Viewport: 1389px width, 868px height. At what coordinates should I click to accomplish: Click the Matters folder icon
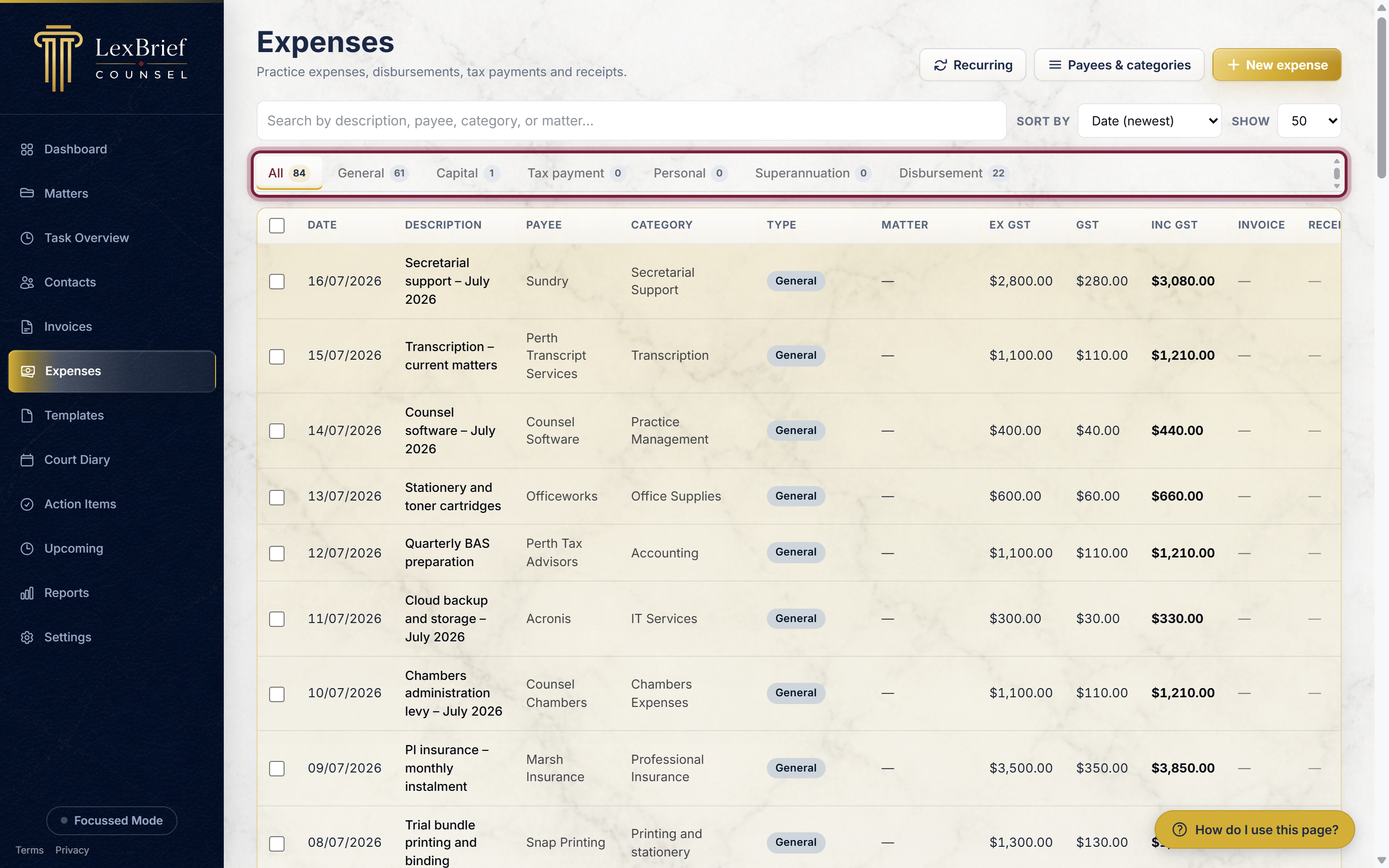pos(27,193)
